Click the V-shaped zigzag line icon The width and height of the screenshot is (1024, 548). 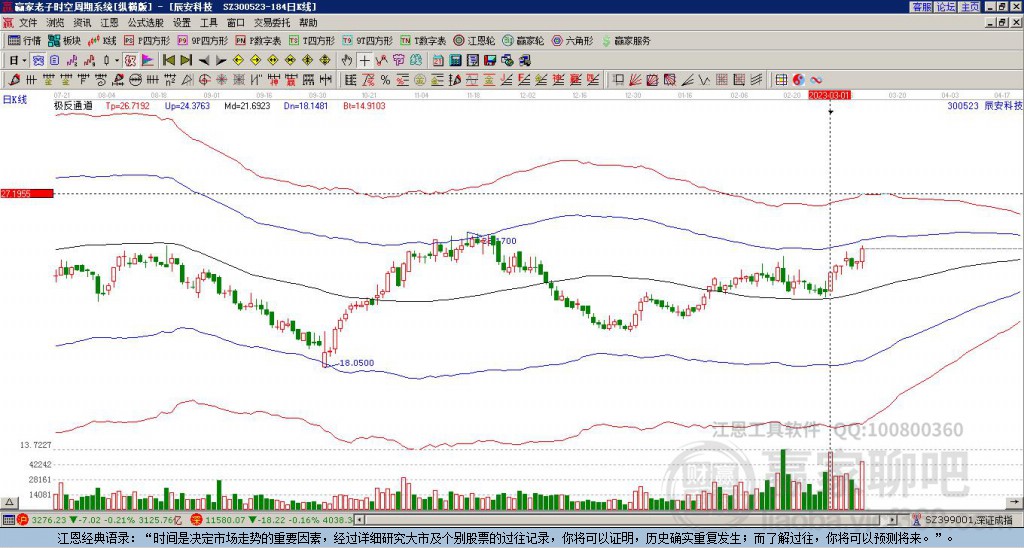pyautogui.click(x=705, y=80)
